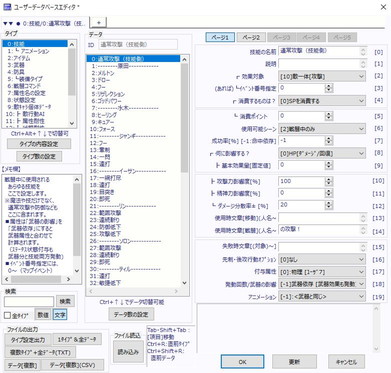Image resolution: width=391 pixels, height=373 pixels.
Task: Click the memo box horizontal scrollbar
Action: pos(37,279)
